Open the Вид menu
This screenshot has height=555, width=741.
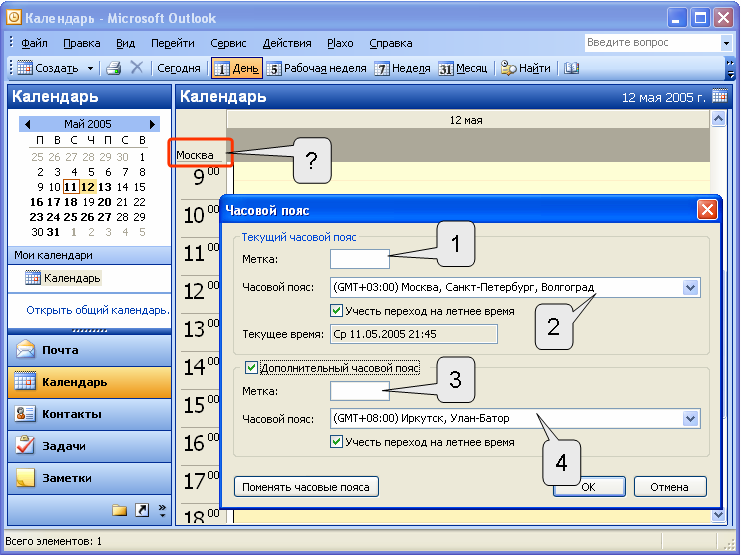[126, 43]
